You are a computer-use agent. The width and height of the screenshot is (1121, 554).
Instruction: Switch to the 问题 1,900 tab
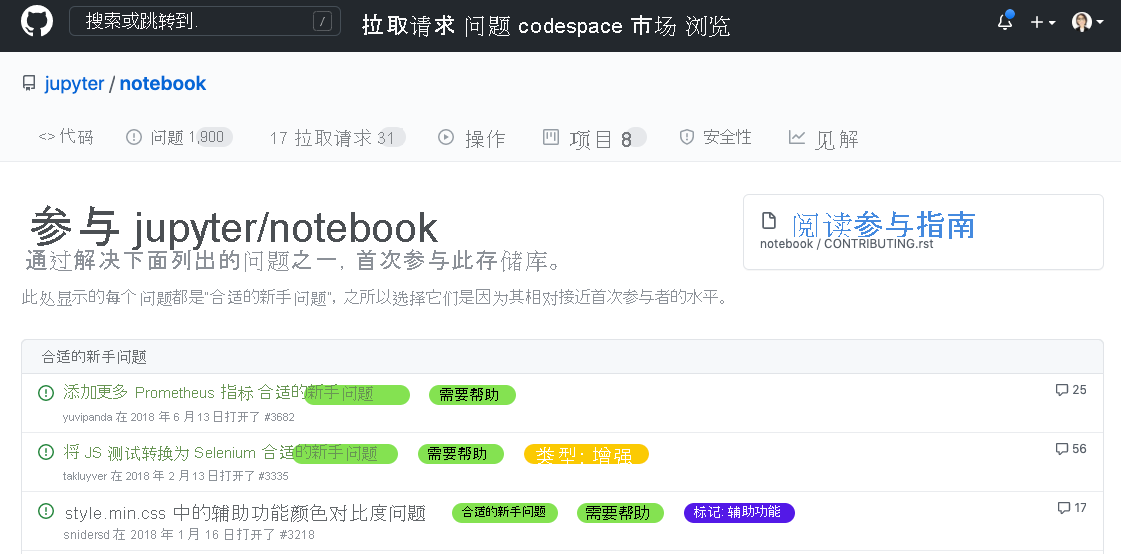pyautogui.click(x=179, y=137)
